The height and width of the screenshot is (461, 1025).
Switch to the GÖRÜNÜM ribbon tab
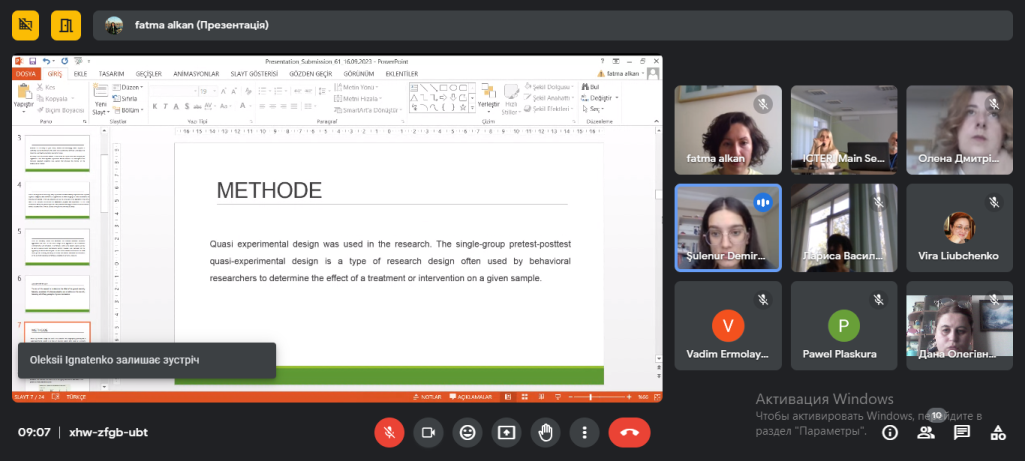[x=358, y=74]
